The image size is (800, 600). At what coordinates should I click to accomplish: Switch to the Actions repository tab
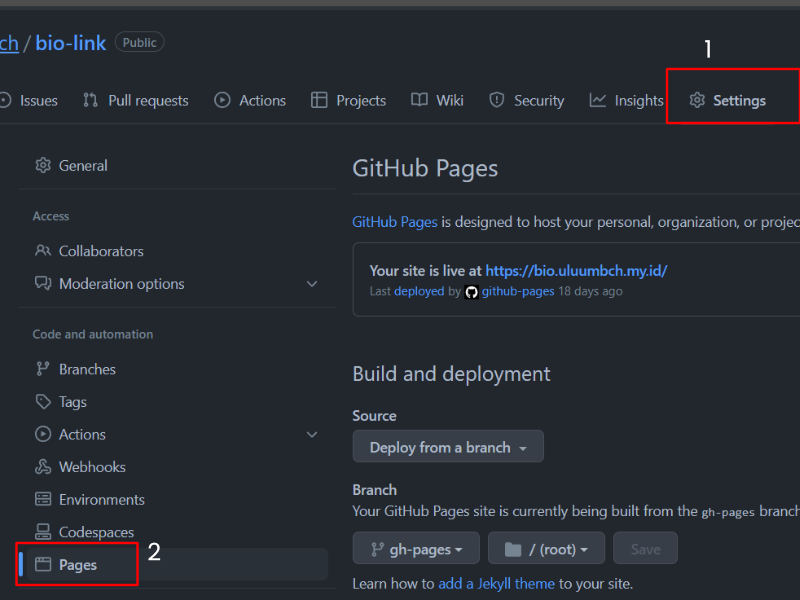tap(251, 101)
